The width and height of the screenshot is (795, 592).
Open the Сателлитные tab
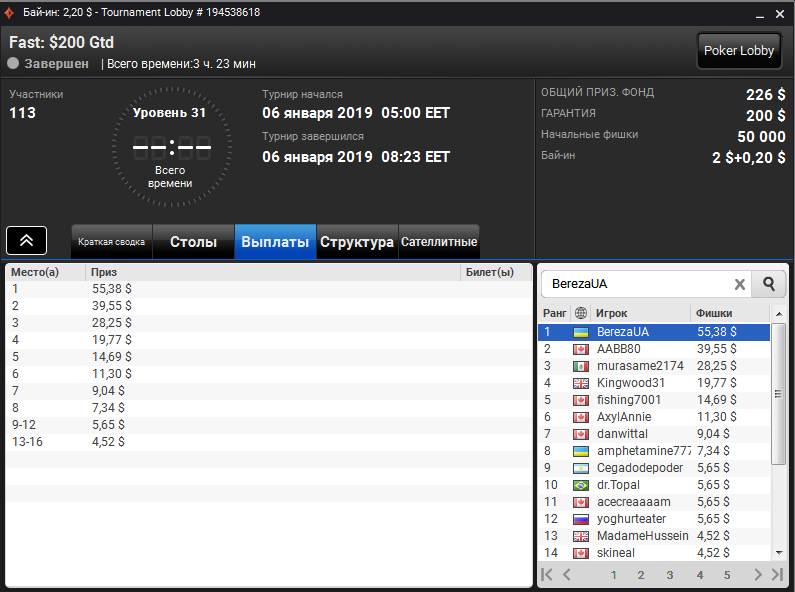pos(439,242)
